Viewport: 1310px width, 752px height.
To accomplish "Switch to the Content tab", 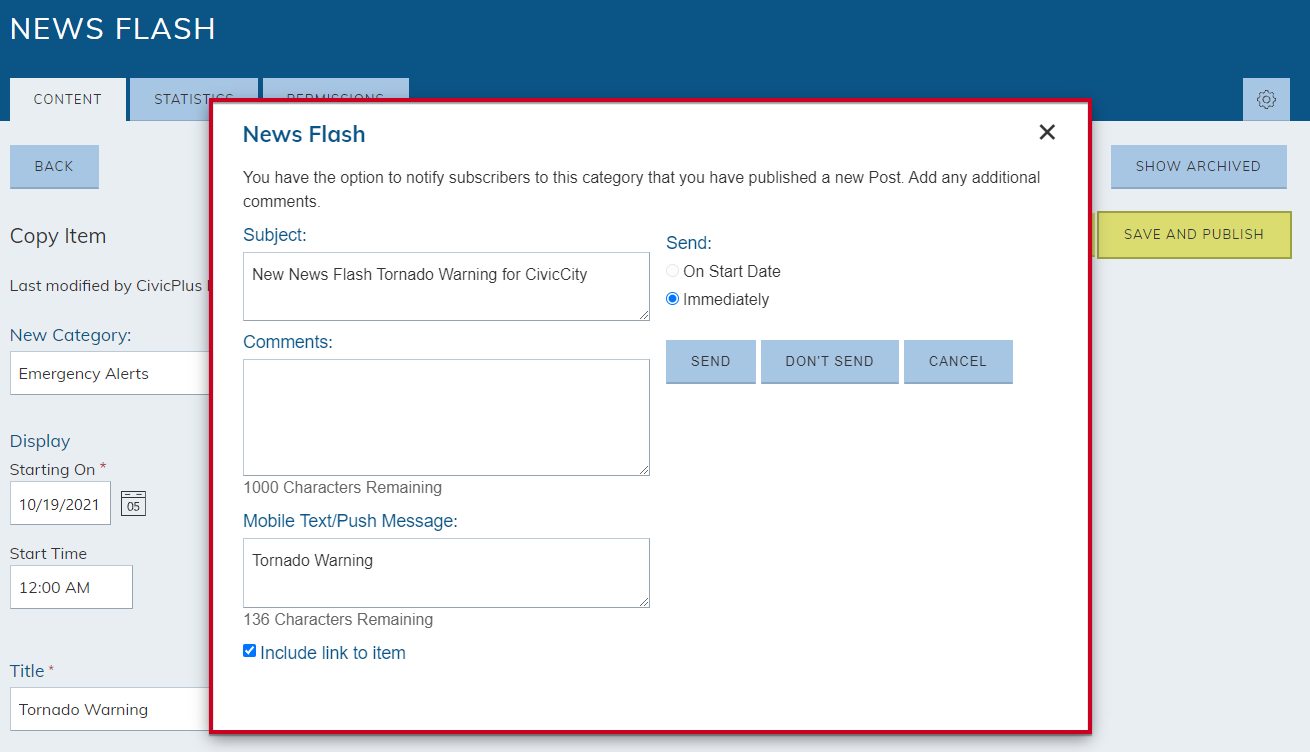I will click(x=68, y=100).
